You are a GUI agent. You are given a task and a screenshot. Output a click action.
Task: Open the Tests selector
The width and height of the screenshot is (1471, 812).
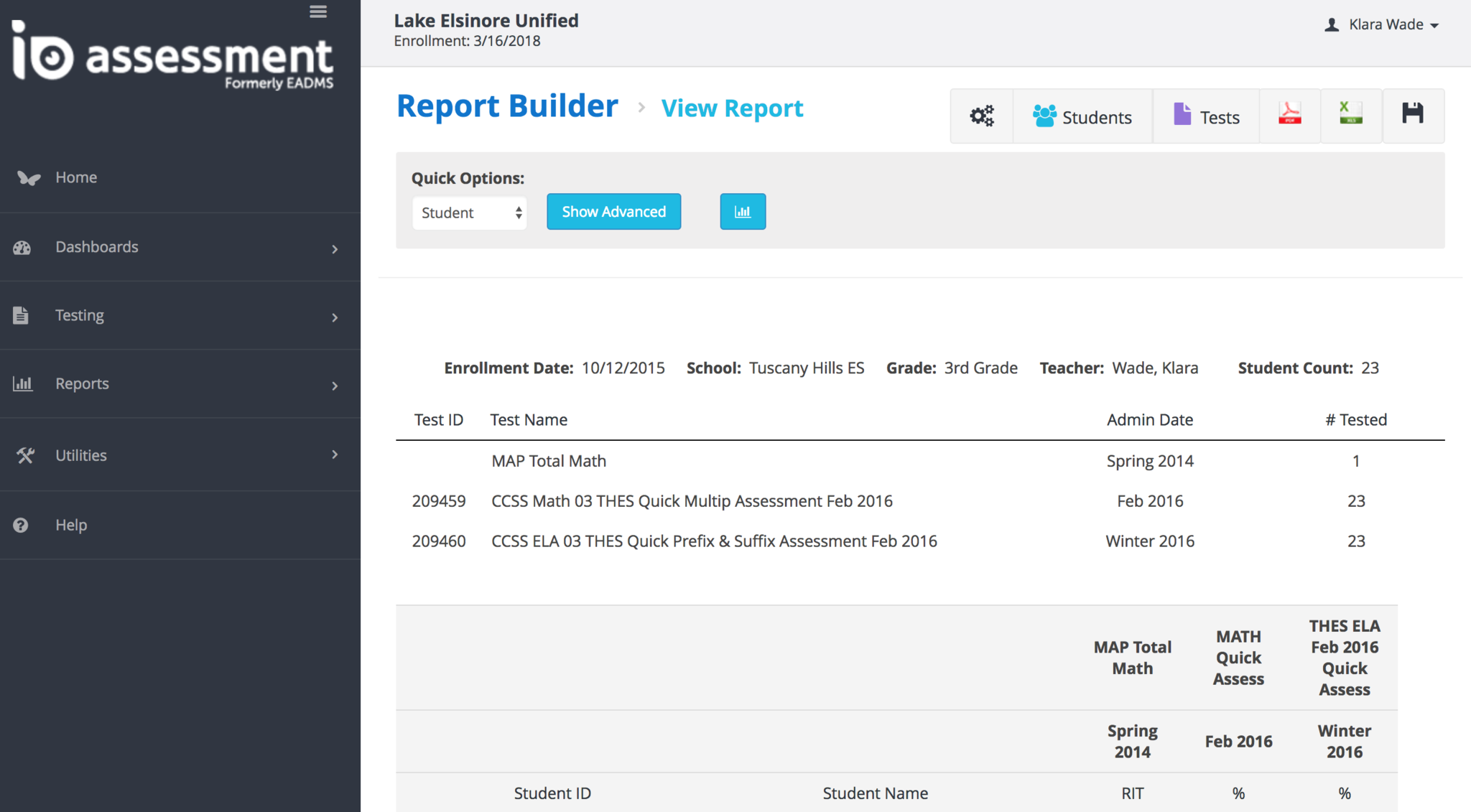pyautogui.click(x=1206, y=116)
